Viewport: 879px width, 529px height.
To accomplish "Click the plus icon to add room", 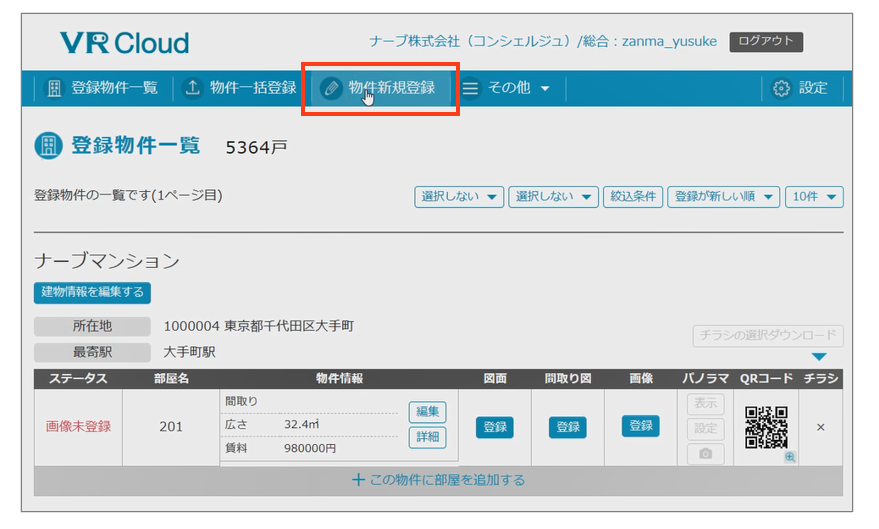I will [x=358, y=480].
